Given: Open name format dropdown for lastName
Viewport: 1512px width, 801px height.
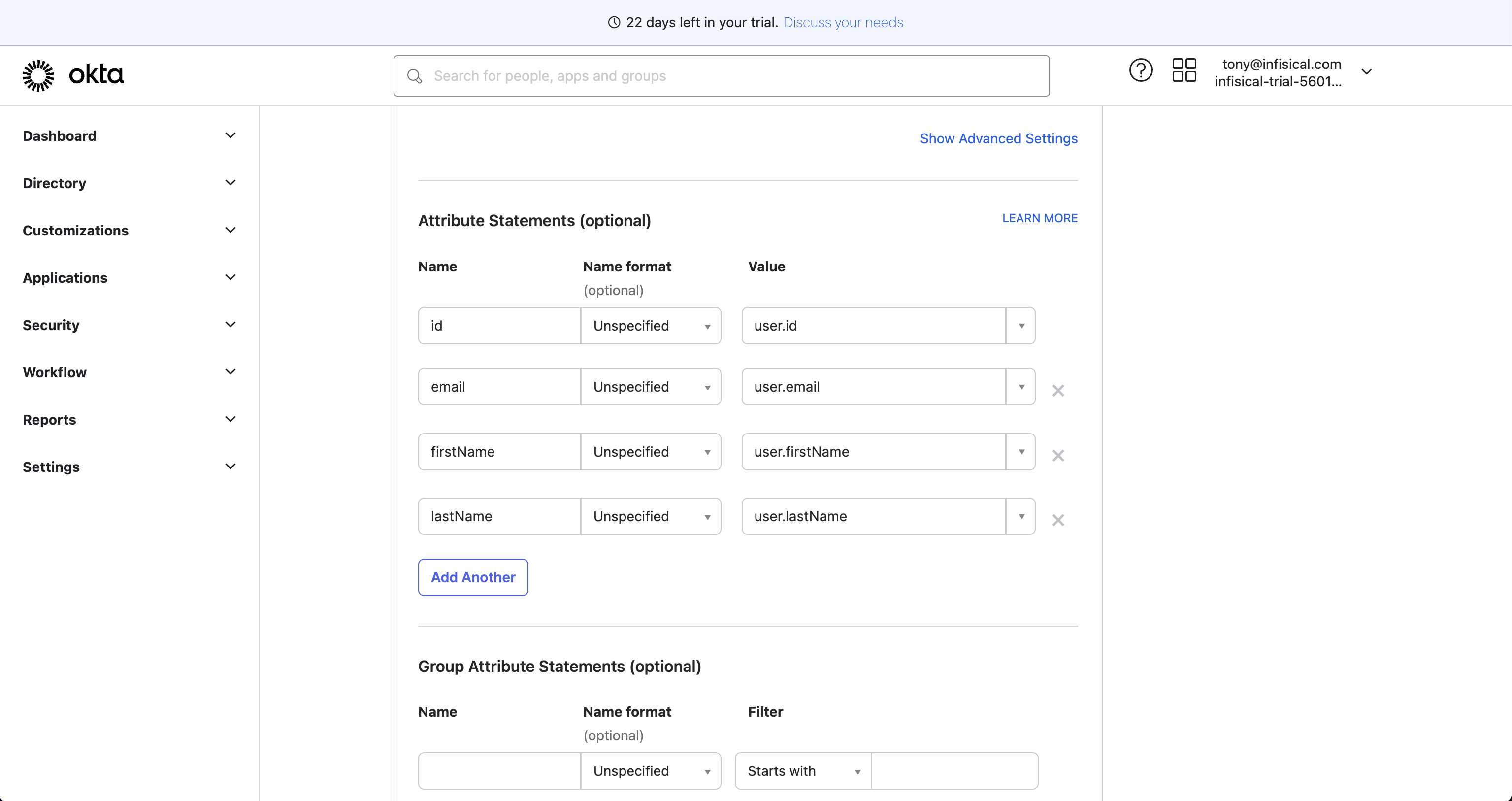Looking at the screenshot, I should click(651, 516).
